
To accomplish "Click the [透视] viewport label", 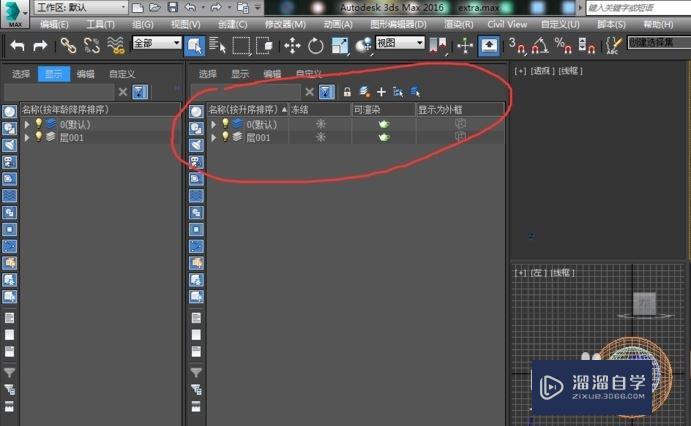I will 542,71.
